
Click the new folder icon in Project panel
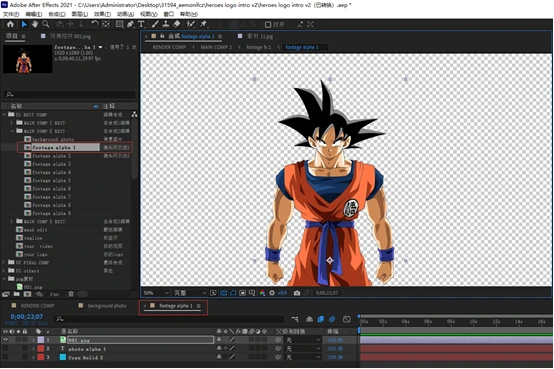pyautogui.click(x=17, y=294)
